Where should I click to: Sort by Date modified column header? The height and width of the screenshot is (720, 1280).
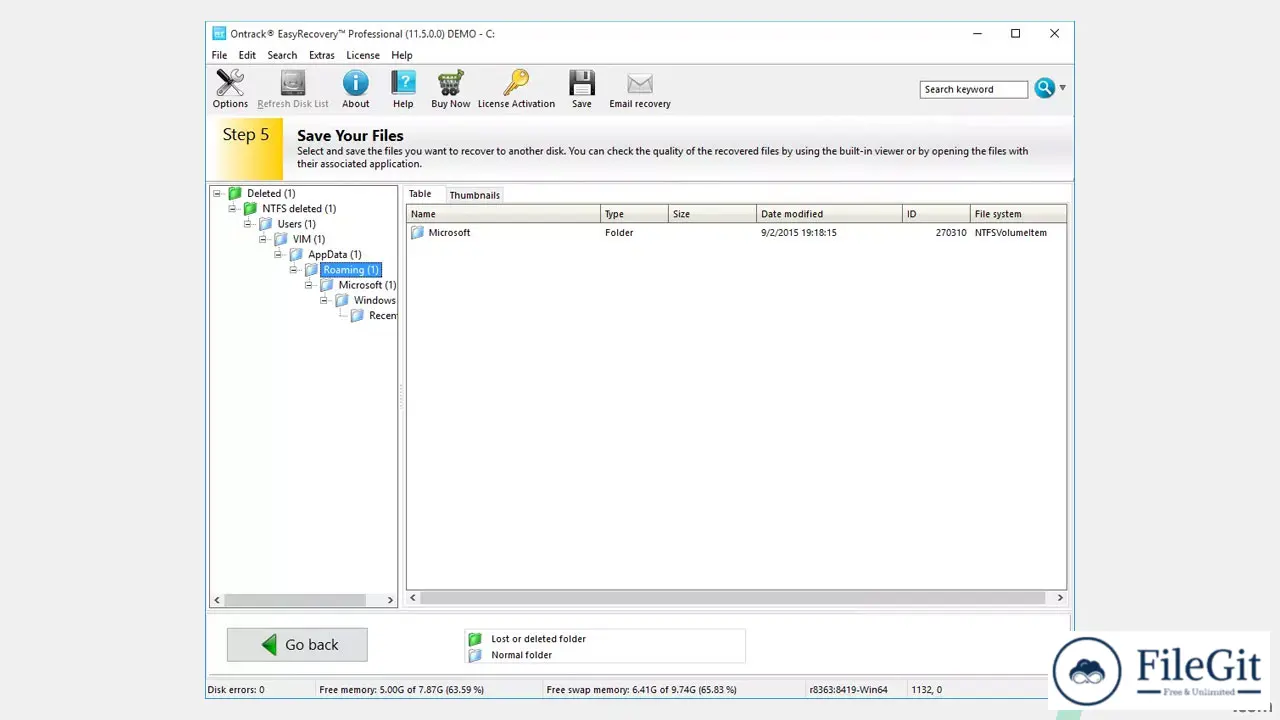[829, 214]
